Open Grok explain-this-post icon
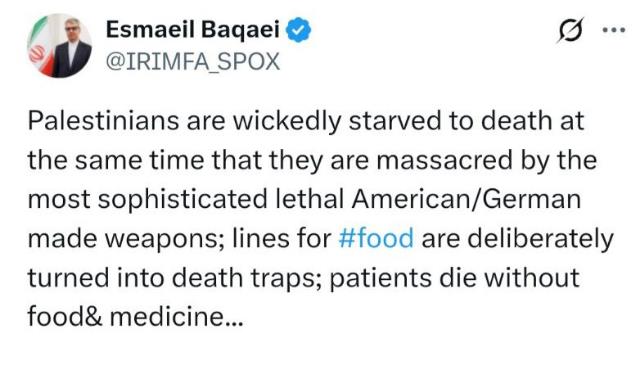The height and width of the screenshot is (366, 640). (x=570, y=30)
